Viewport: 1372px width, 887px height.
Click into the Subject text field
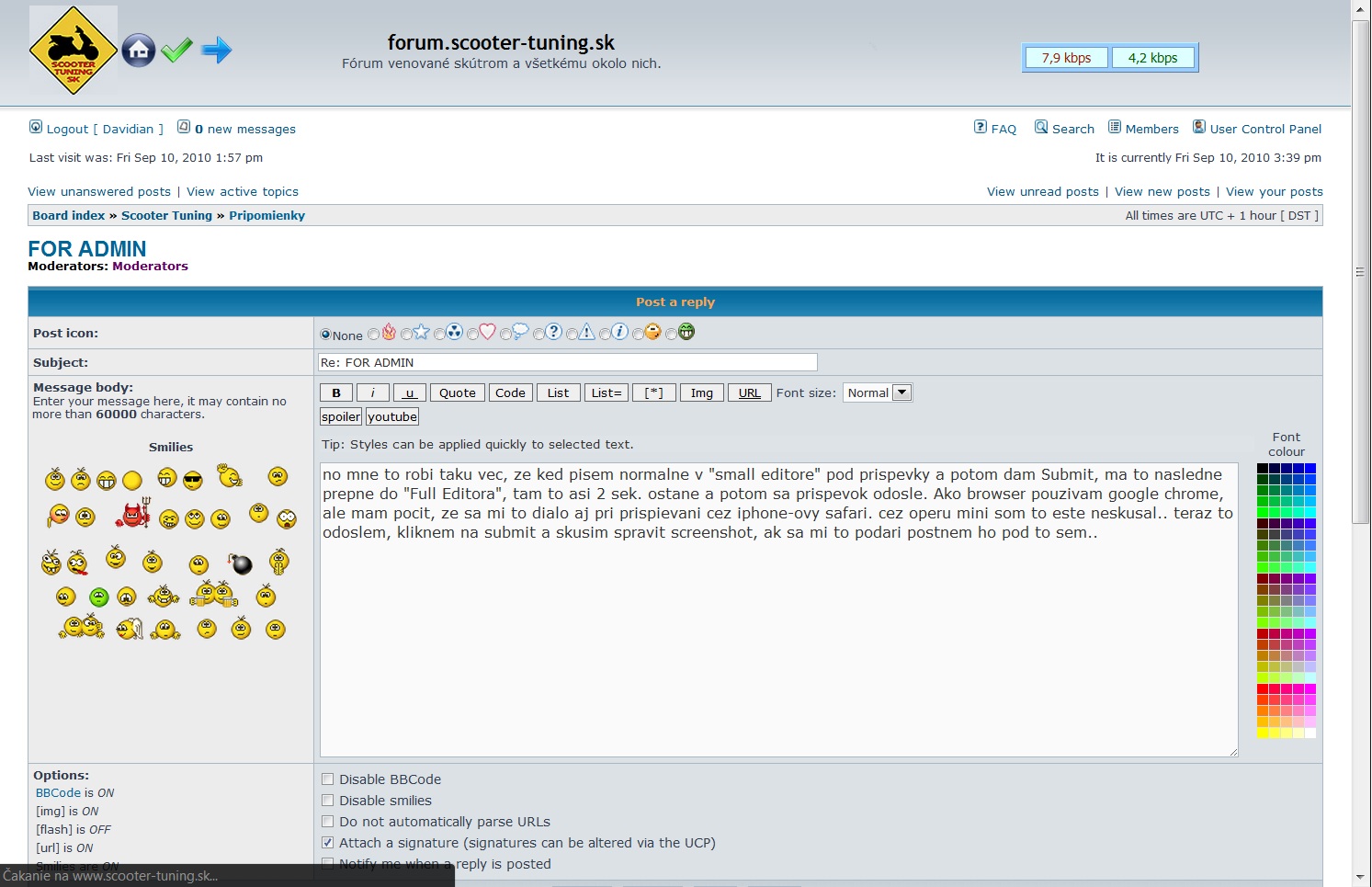(567, 362)
